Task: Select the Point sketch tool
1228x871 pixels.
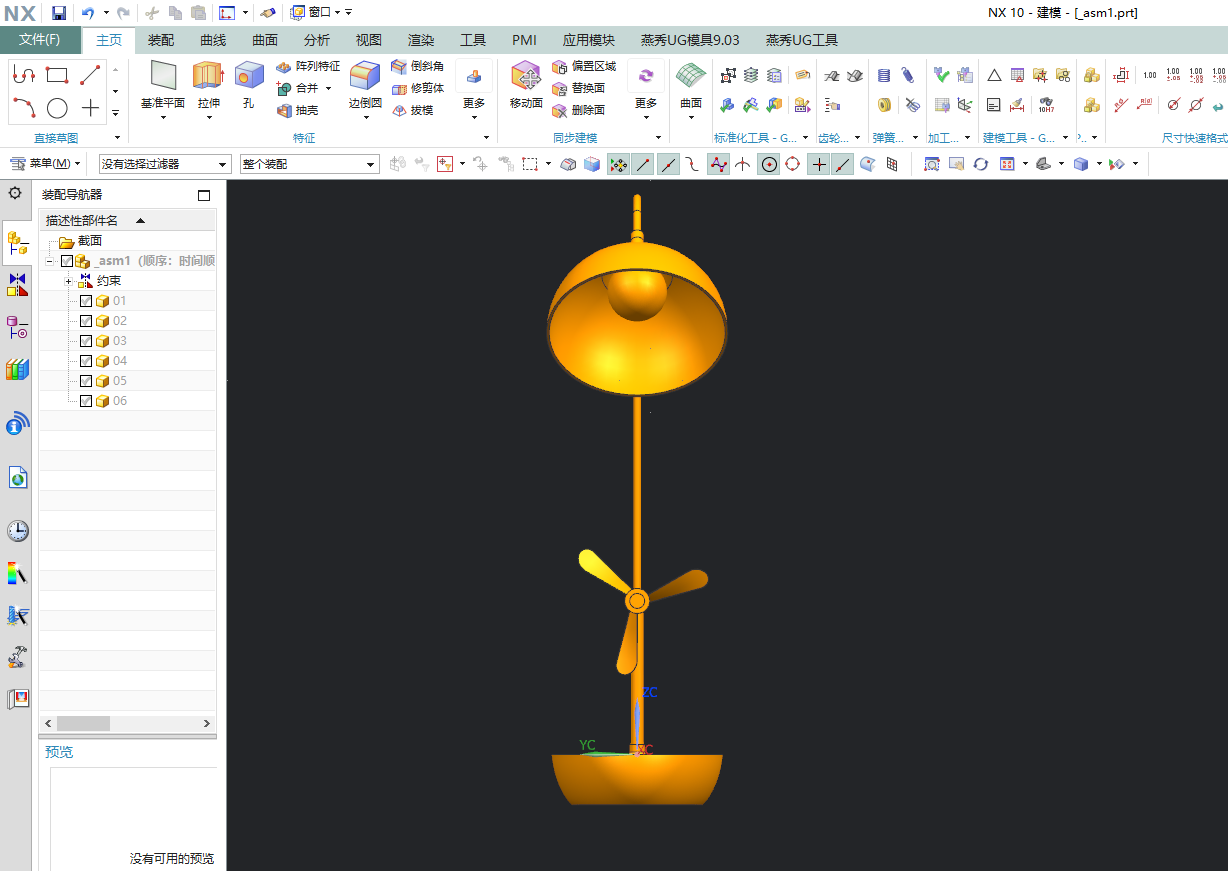Action: [90, 108]
